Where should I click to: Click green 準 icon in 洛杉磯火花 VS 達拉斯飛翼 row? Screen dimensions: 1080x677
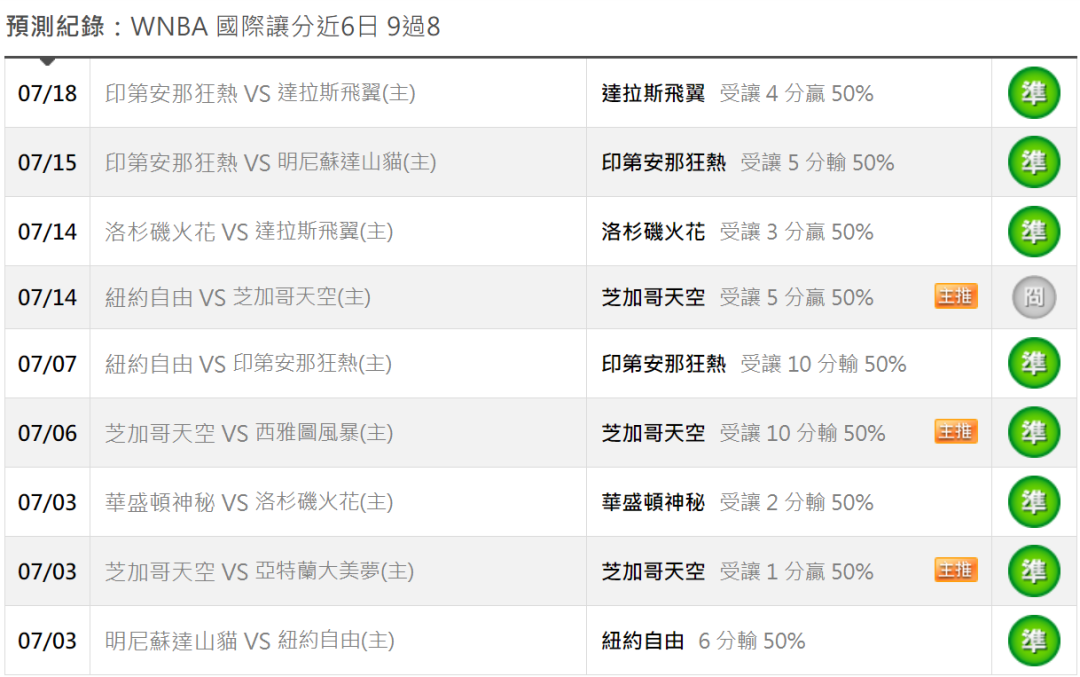click(1034, 231)
